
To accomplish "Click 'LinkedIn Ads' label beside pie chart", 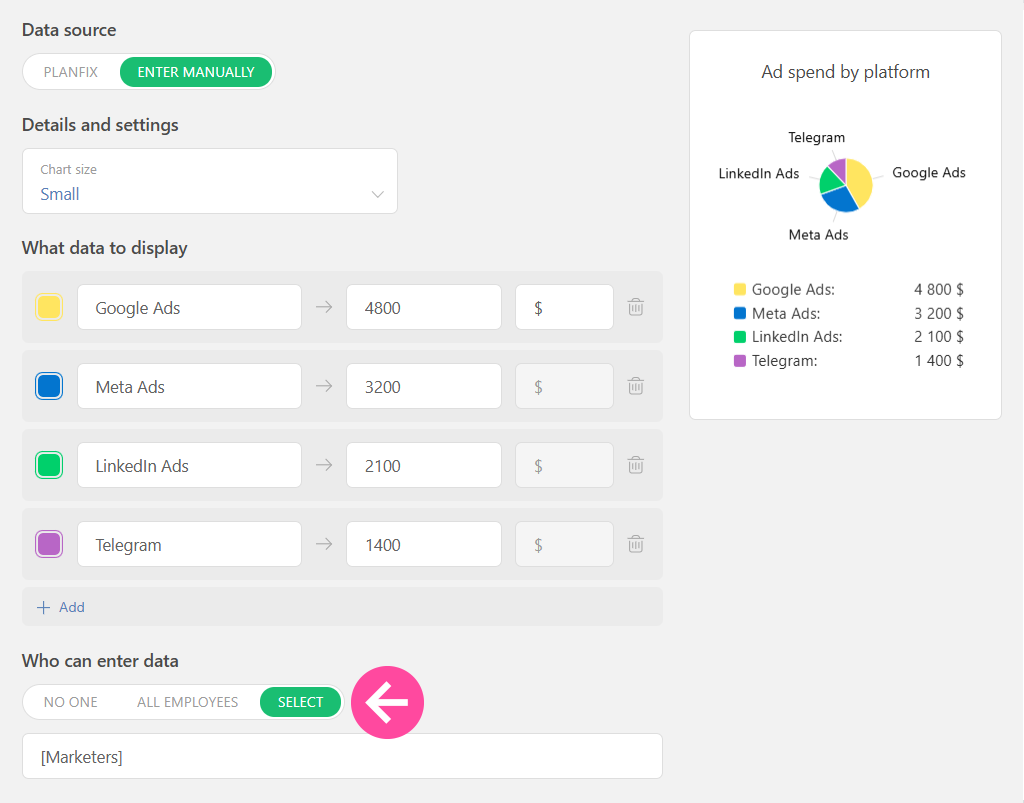I will [x=759, y=173].
